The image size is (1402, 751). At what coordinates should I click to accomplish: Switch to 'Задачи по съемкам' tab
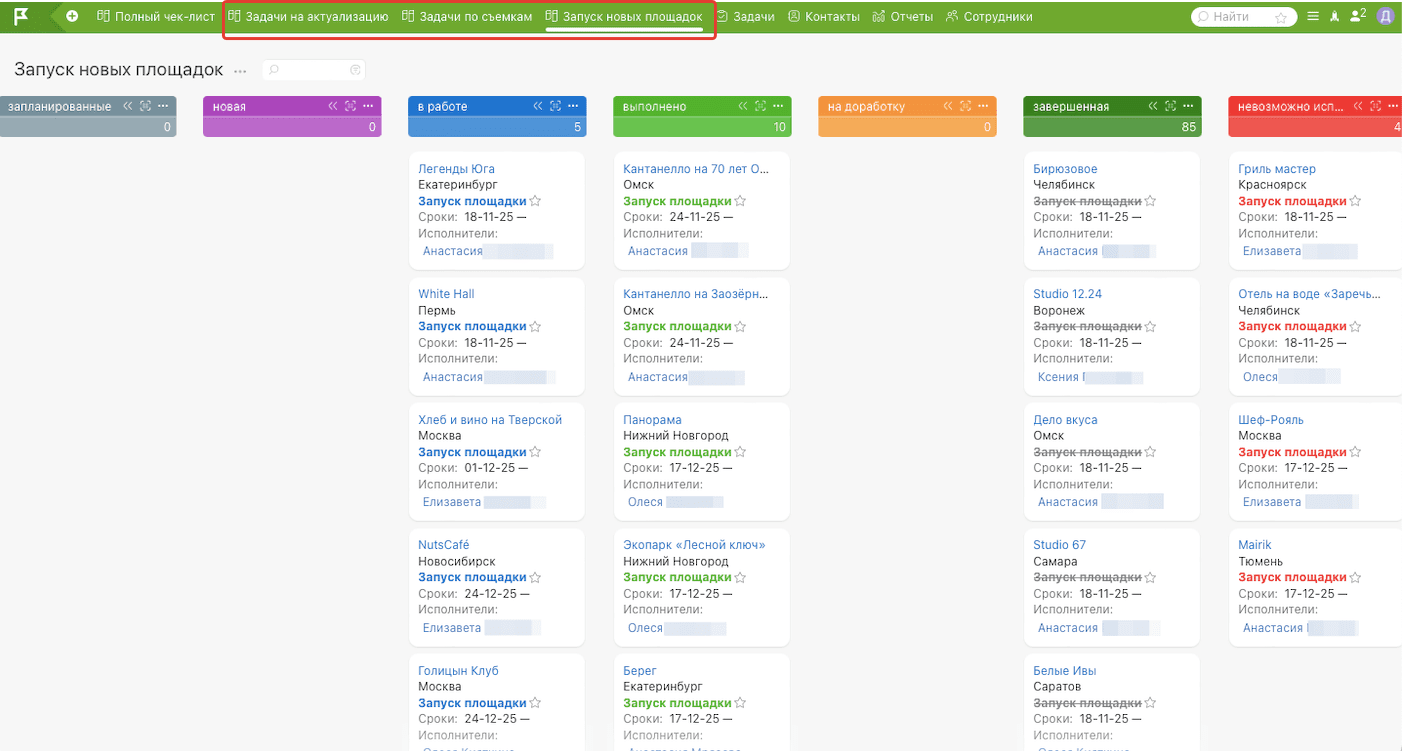[467, 17]
